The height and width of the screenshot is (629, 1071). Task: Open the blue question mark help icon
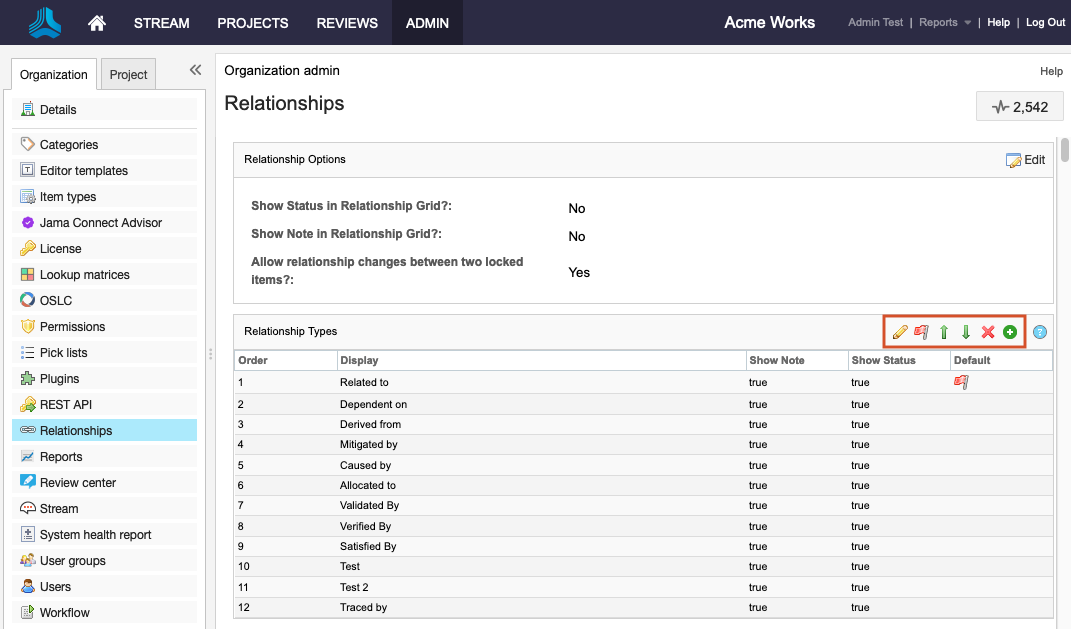coord(1040,332)
